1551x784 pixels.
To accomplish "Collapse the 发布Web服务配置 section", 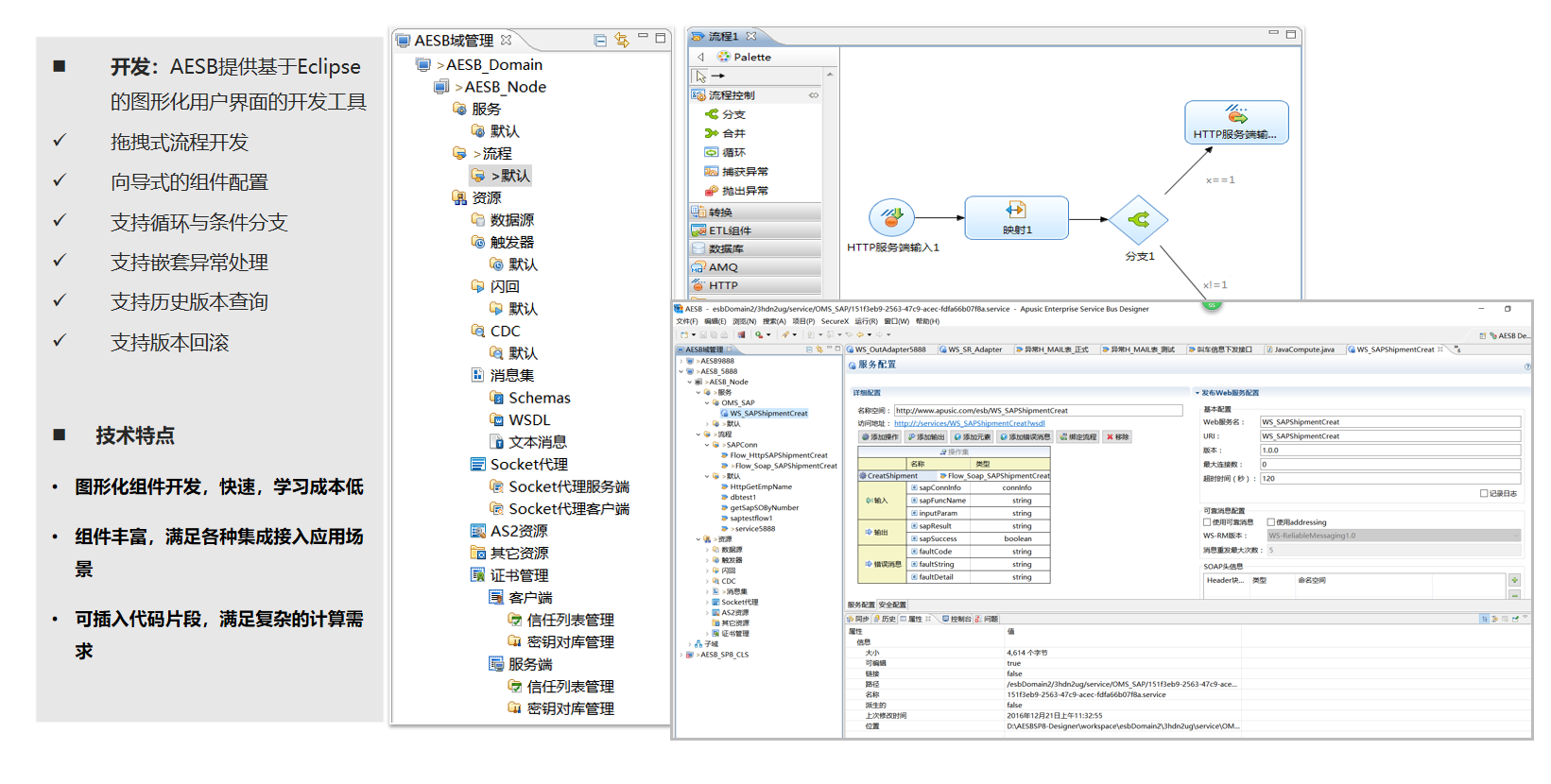I will [1198, 393].
